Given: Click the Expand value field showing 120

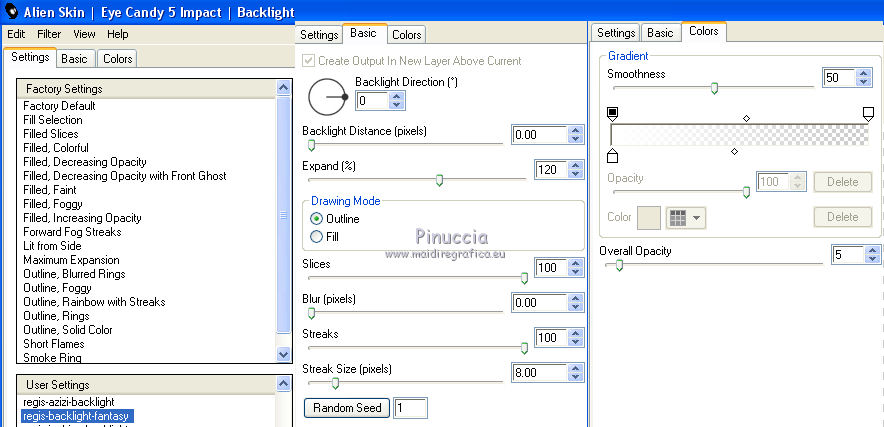Looking at the screenshot, I should pyautogui.click(x=550, y=170).
